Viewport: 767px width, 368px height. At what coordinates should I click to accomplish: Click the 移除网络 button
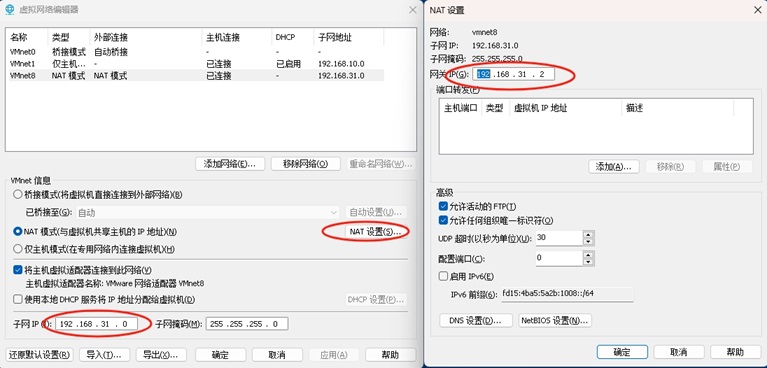pos(305,163)
